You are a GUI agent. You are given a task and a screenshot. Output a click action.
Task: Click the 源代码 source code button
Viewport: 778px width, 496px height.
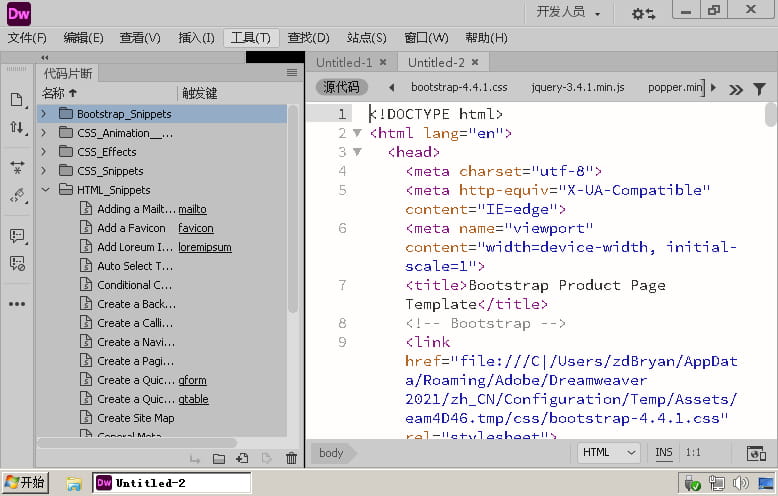(340, 88)
